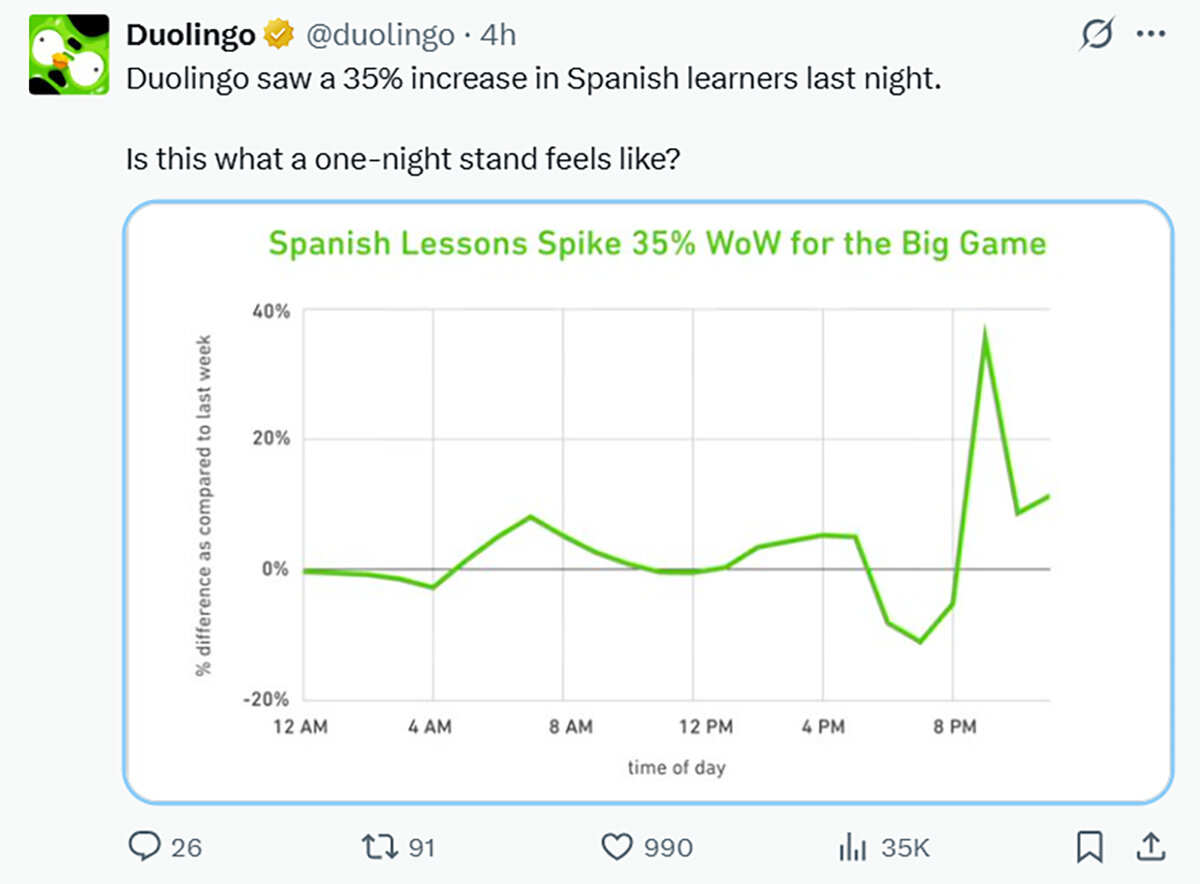Click the 26 replies count
1200x884 pixels.
186,848
